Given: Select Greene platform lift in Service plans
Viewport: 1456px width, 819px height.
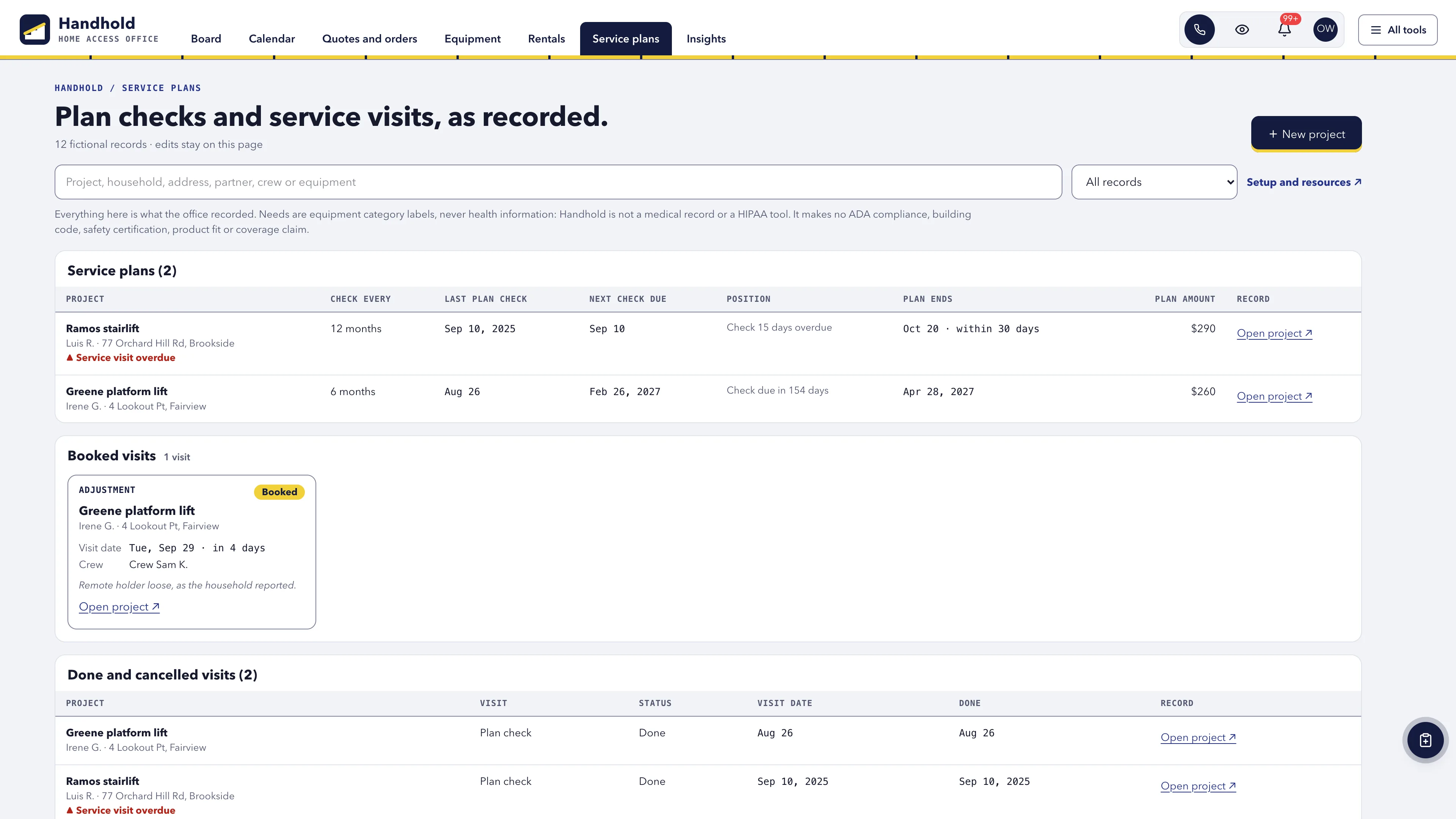Looking at the screenshot, I should tap(116, 391).
